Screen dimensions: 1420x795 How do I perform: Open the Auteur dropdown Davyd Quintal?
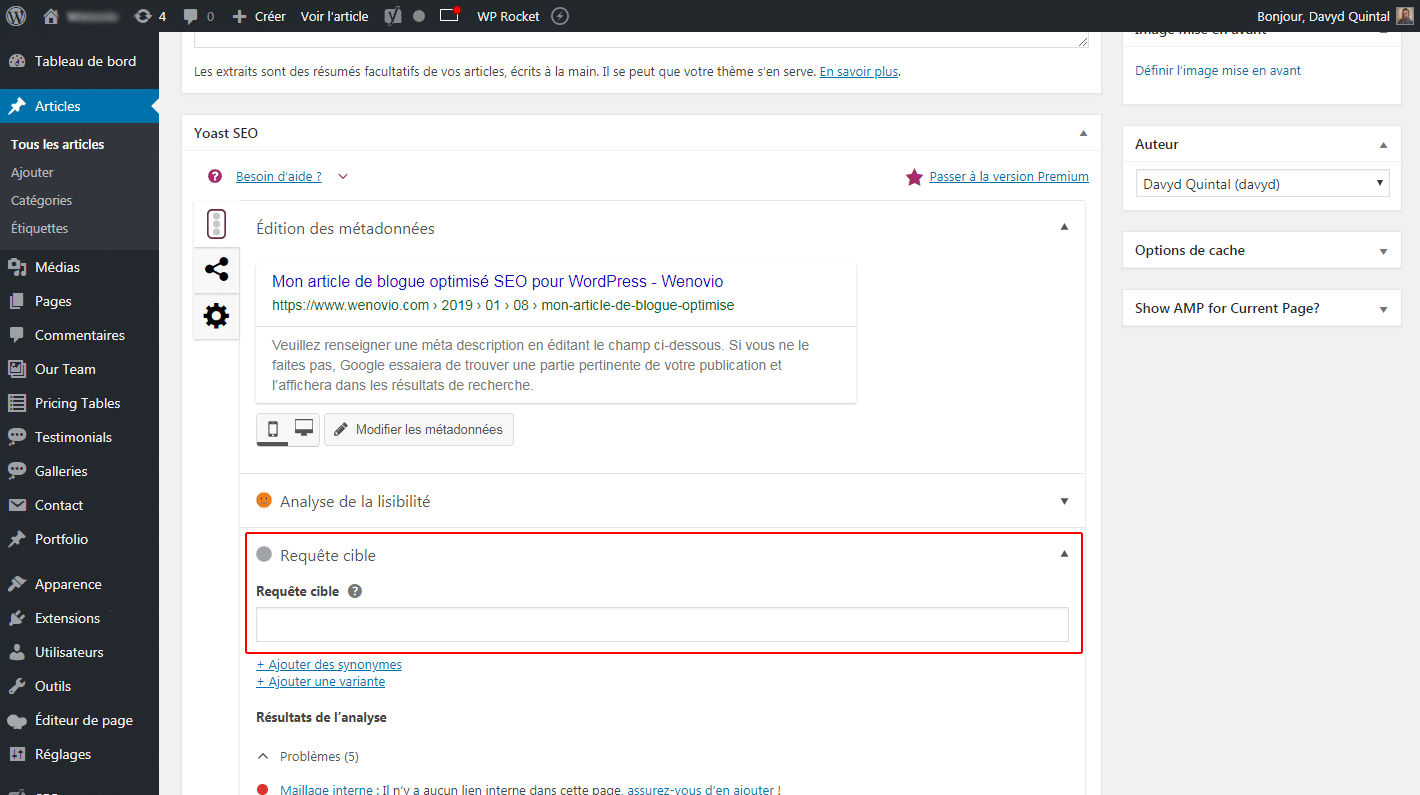pyautogui.click(x=1263, y=184)
